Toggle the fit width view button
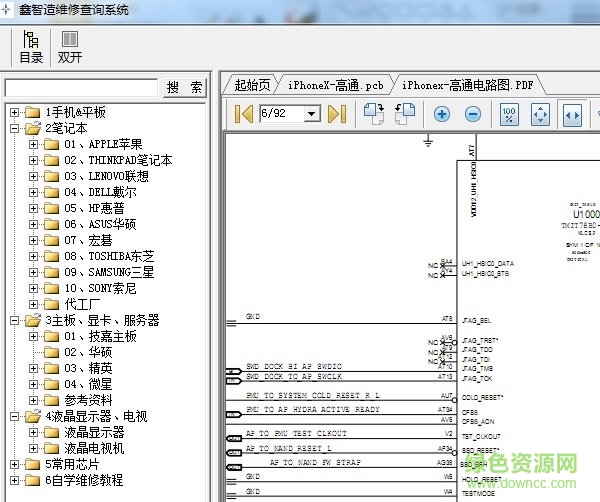This screenshot has width=600, height=502. coord(572,114)
